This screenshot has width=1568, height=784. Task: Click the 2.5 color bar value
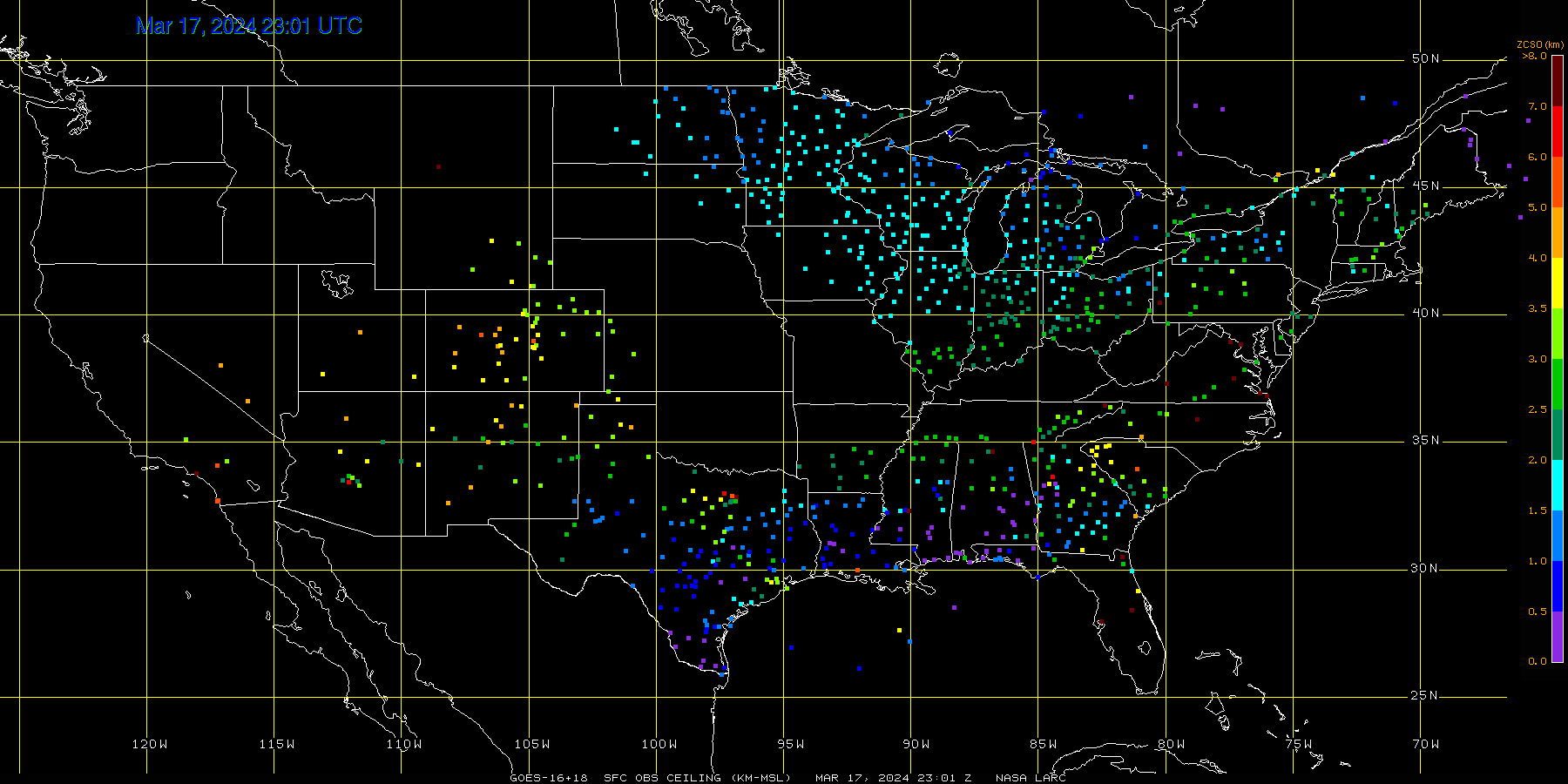(x=1538, y=409)
